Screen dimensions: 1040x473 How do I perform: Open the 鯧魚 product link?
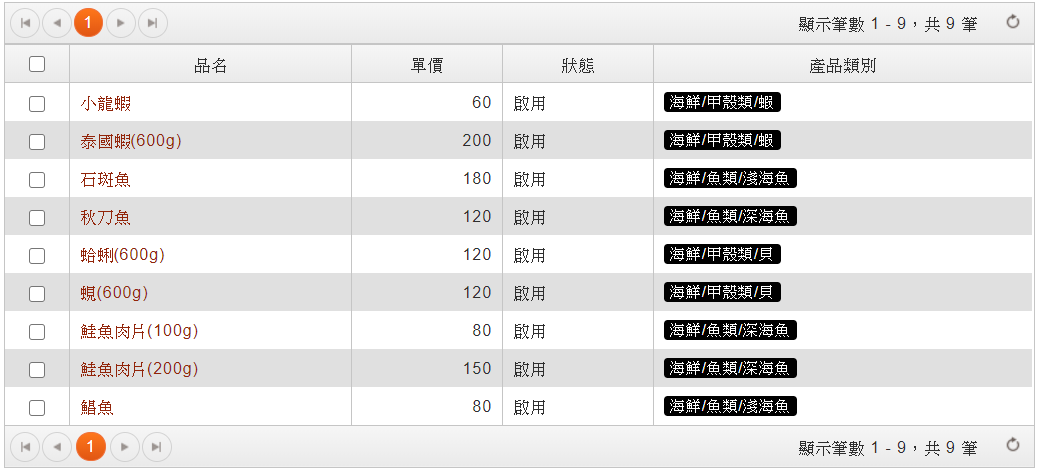[97, 407]
